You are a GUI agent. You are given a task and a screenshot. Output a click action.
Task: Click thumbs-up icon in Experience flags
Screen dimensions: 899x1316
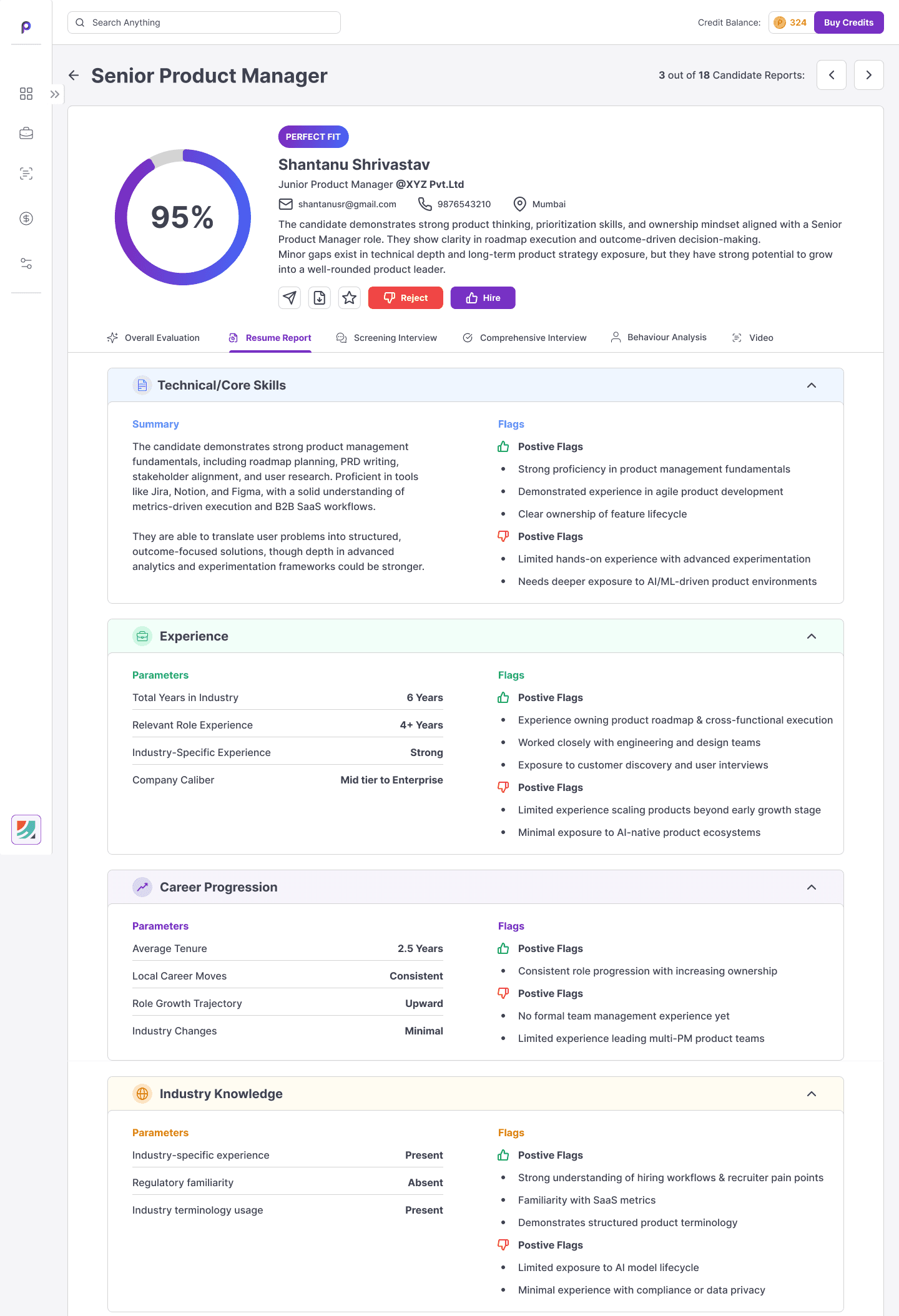503,697
